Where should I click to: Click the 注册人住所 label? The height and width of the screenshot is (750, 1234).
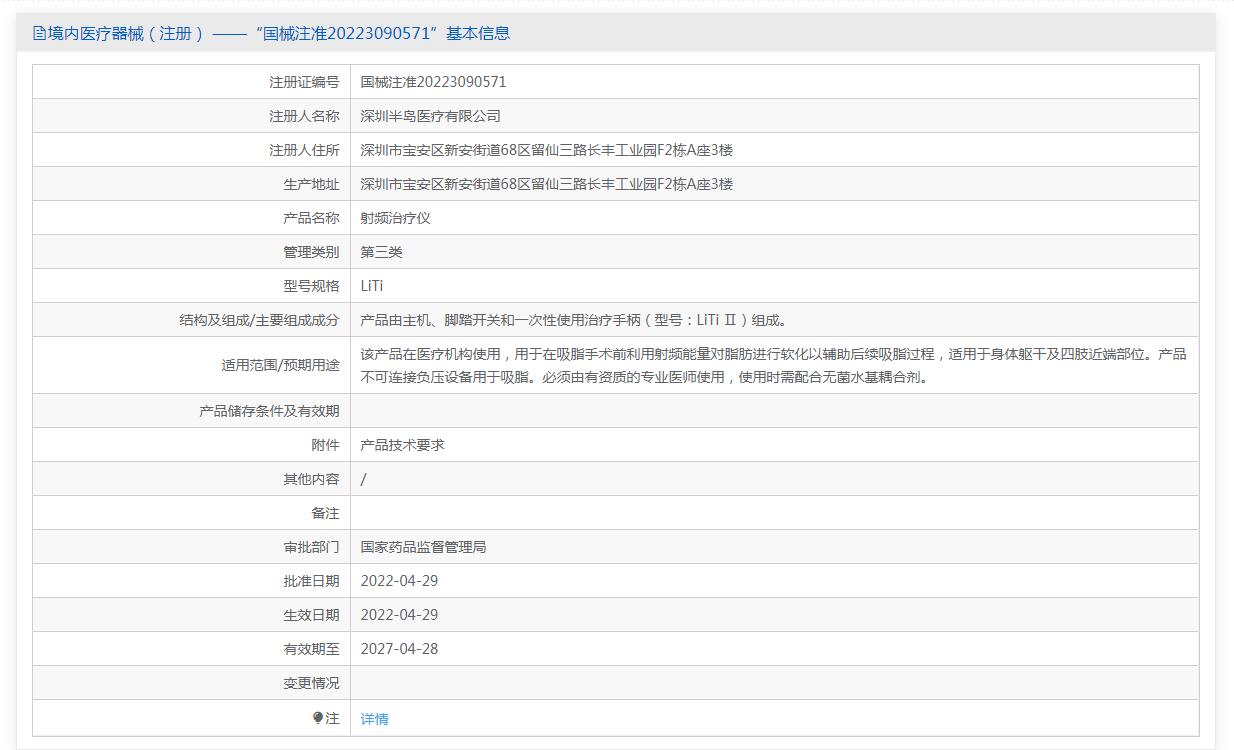point(304,150)
